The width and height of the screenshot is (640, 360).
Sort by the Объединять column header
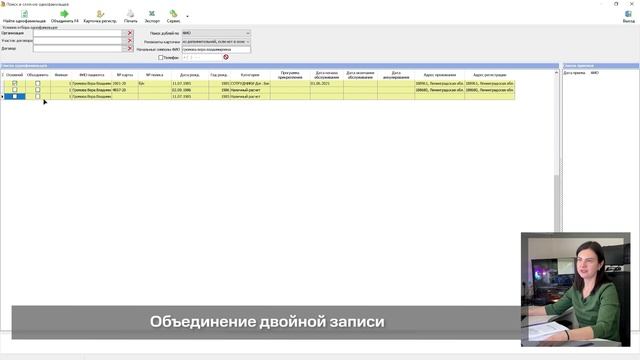[38, 75]
